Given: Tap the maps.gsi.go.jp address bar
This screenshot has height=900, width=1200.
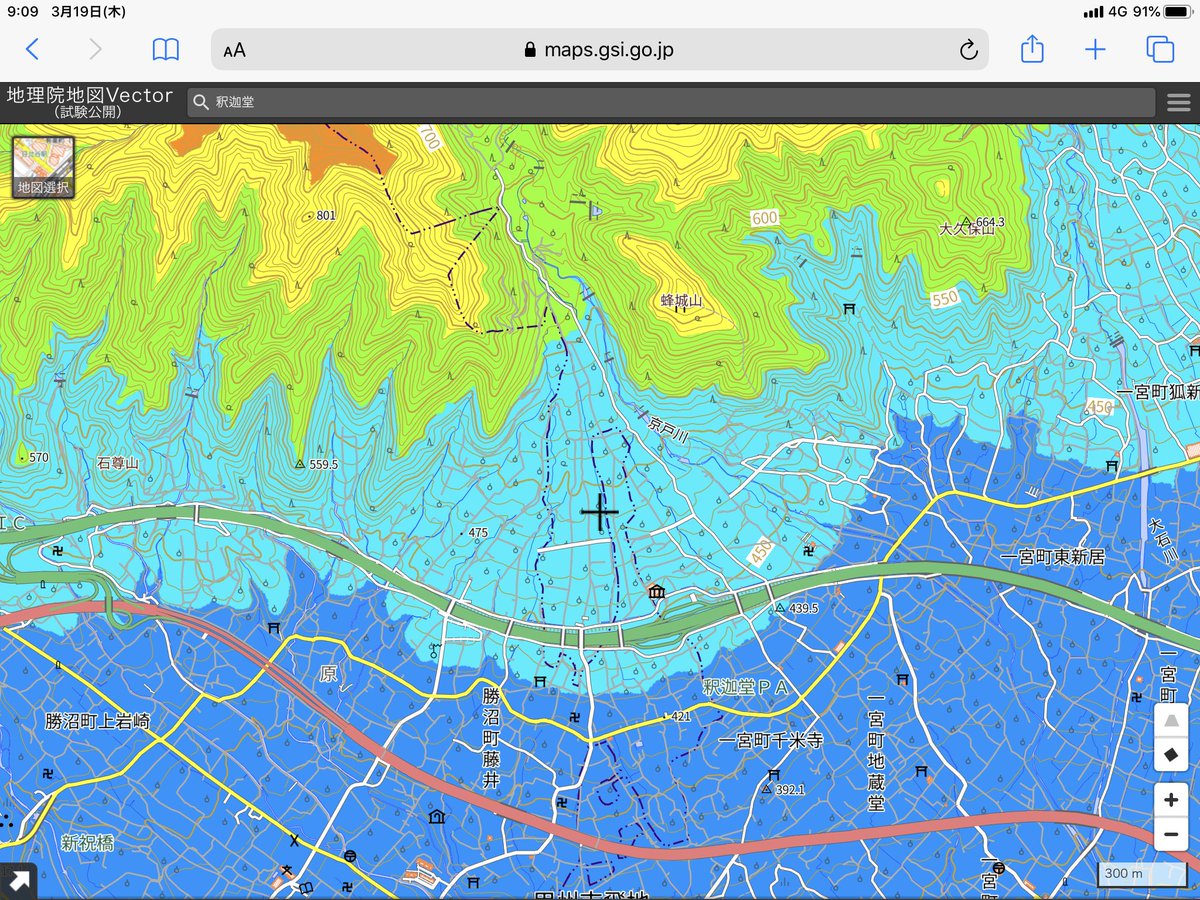Looking at the screenshot, I should 600,50.
